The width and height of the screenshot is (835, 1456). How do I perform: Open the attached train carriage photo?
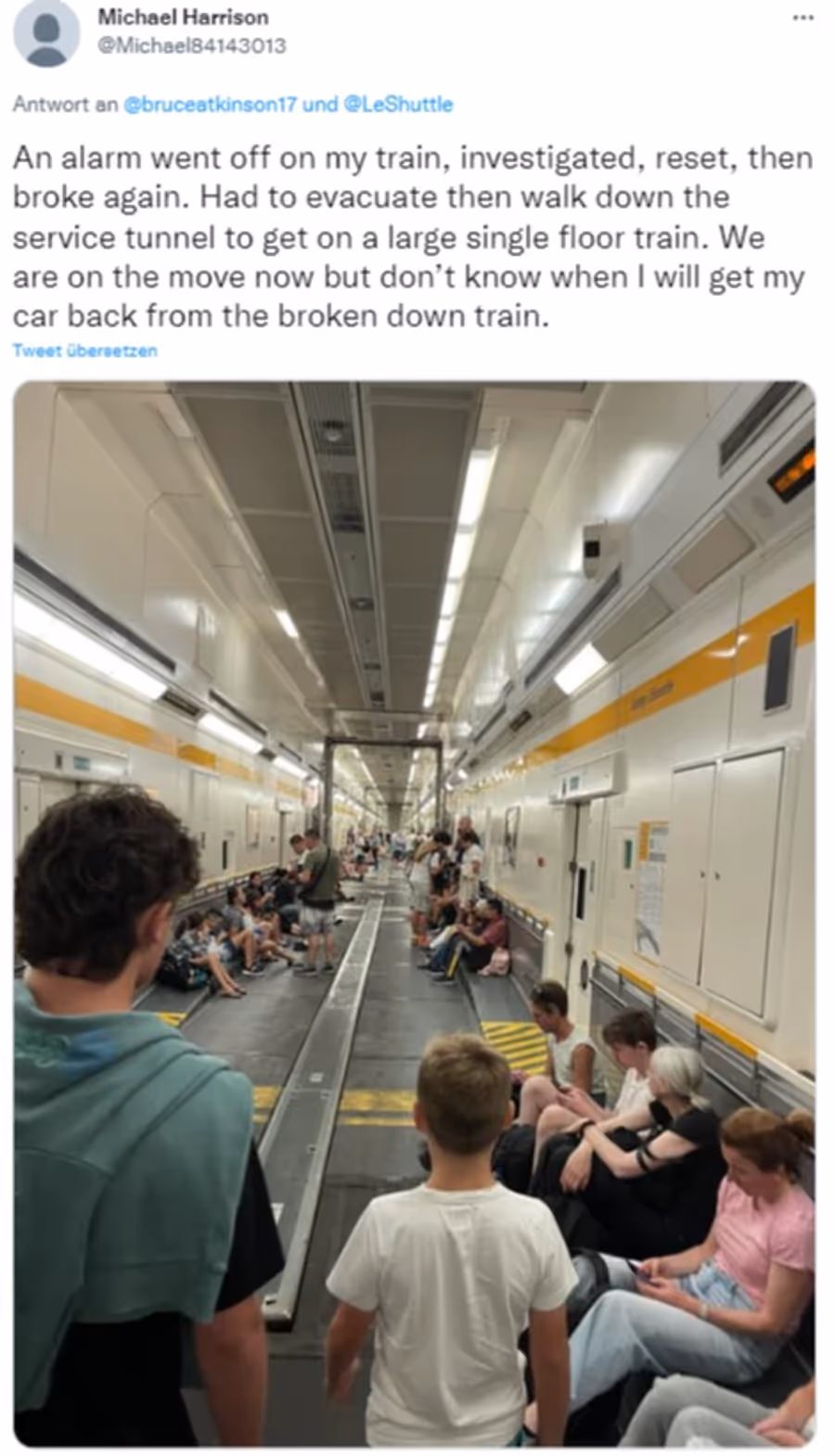pyautogui.click(x=415, y=913)
